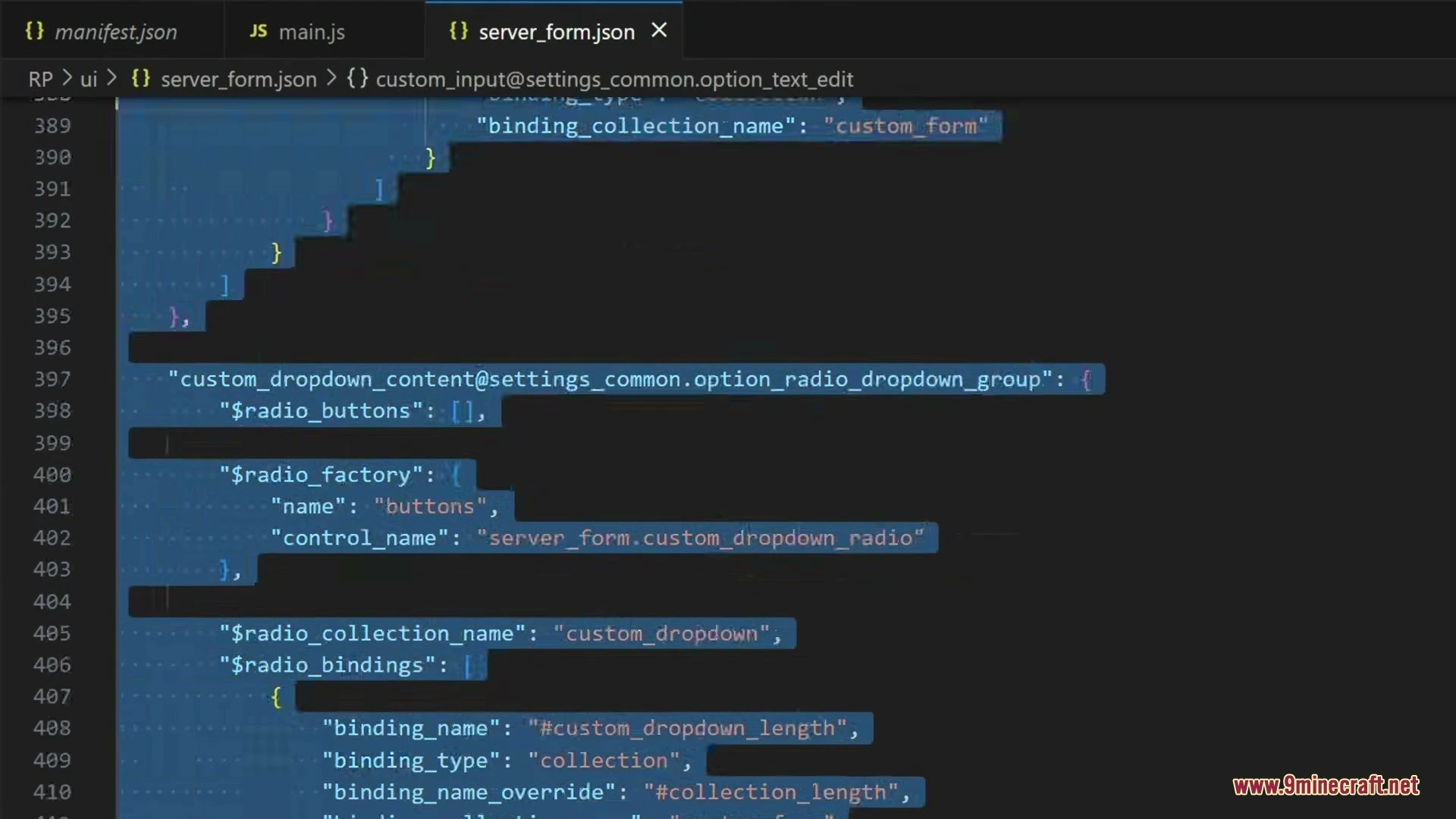This screenshot has width=1456, height=819.
Task: Click the "buttons" value on line 401
Action: click(x=430, y=507)
